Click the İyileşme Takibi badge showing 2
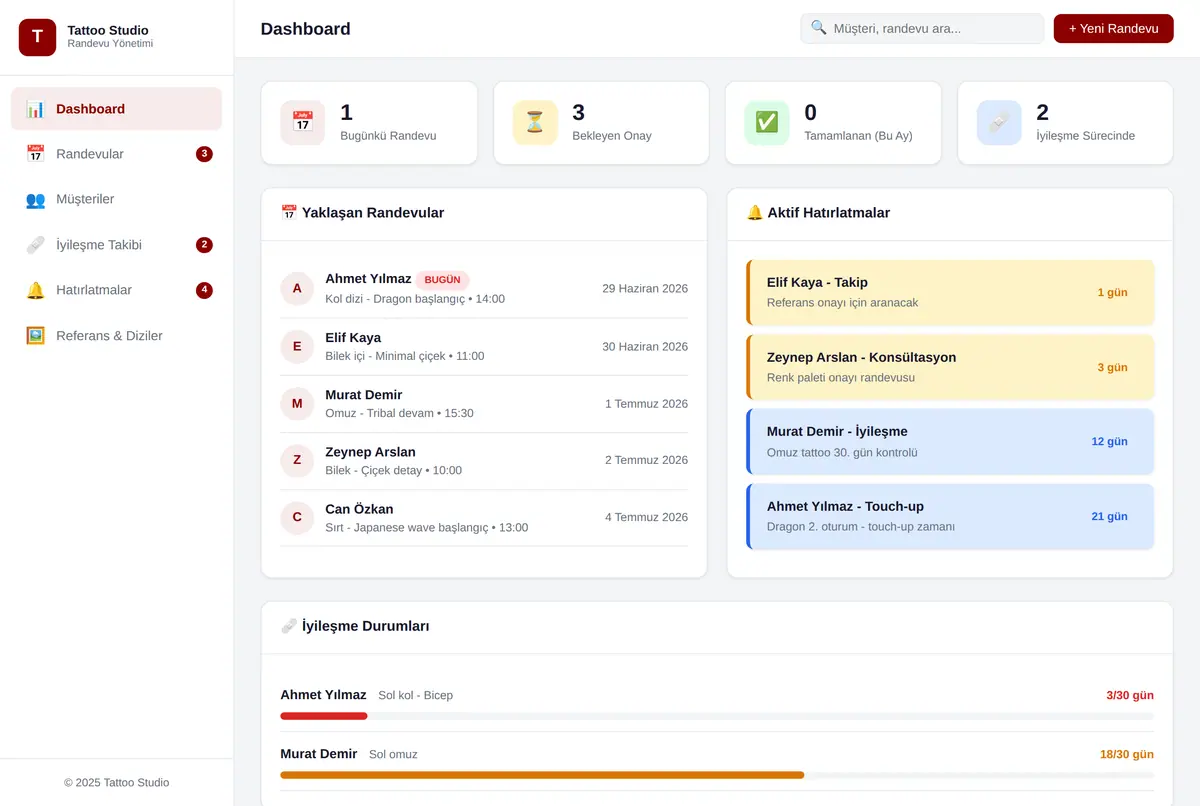This screenshot has height=806, width=1200. 204,245
